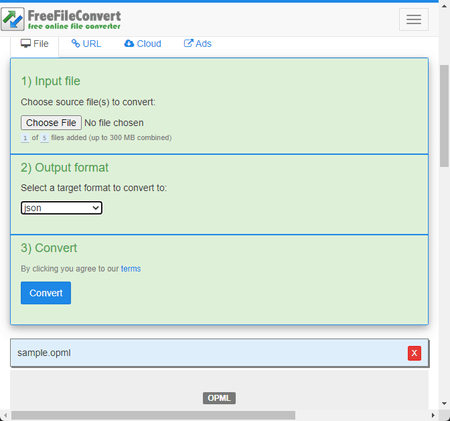Open the Cloud tab

click(143, 44)
